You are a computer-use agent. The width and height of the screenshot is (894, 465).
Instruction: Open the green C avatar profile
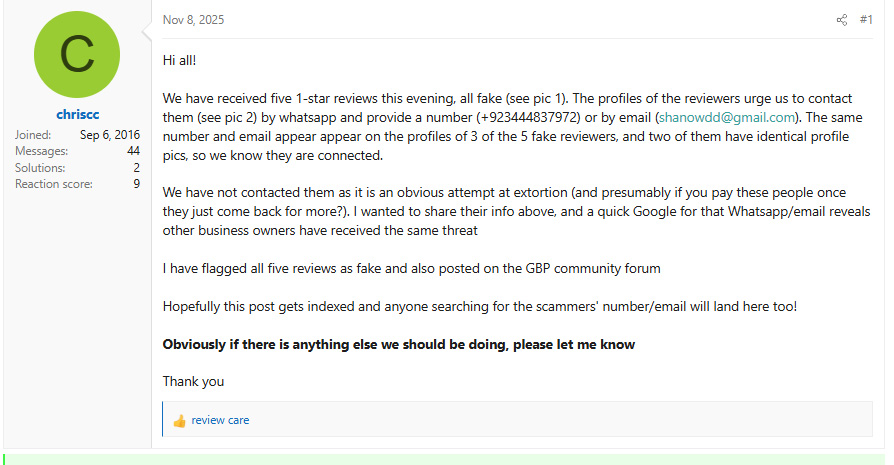tap(77, 54)
